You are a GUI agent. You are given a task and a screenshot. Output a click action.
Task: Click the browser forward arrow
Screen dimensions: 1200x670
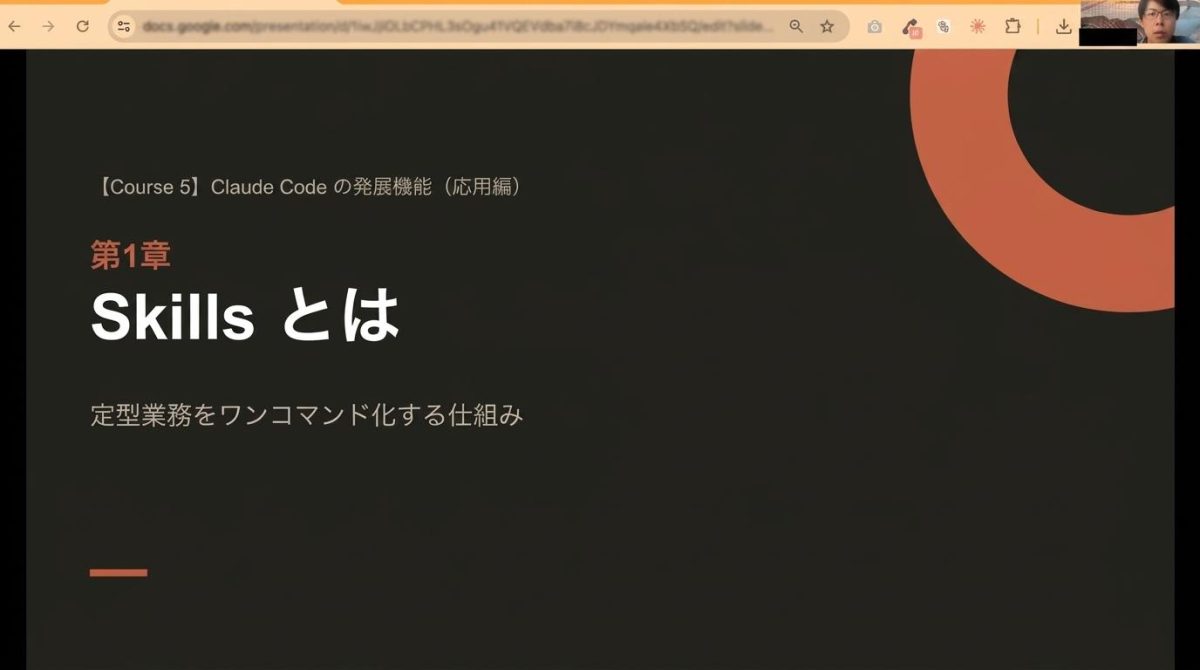(x=48, y=27)
